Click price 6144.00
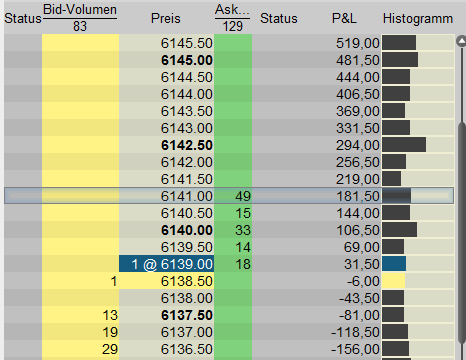Viewport: 466px width, 360px height. pyautogui.click(x=186, y=94)
